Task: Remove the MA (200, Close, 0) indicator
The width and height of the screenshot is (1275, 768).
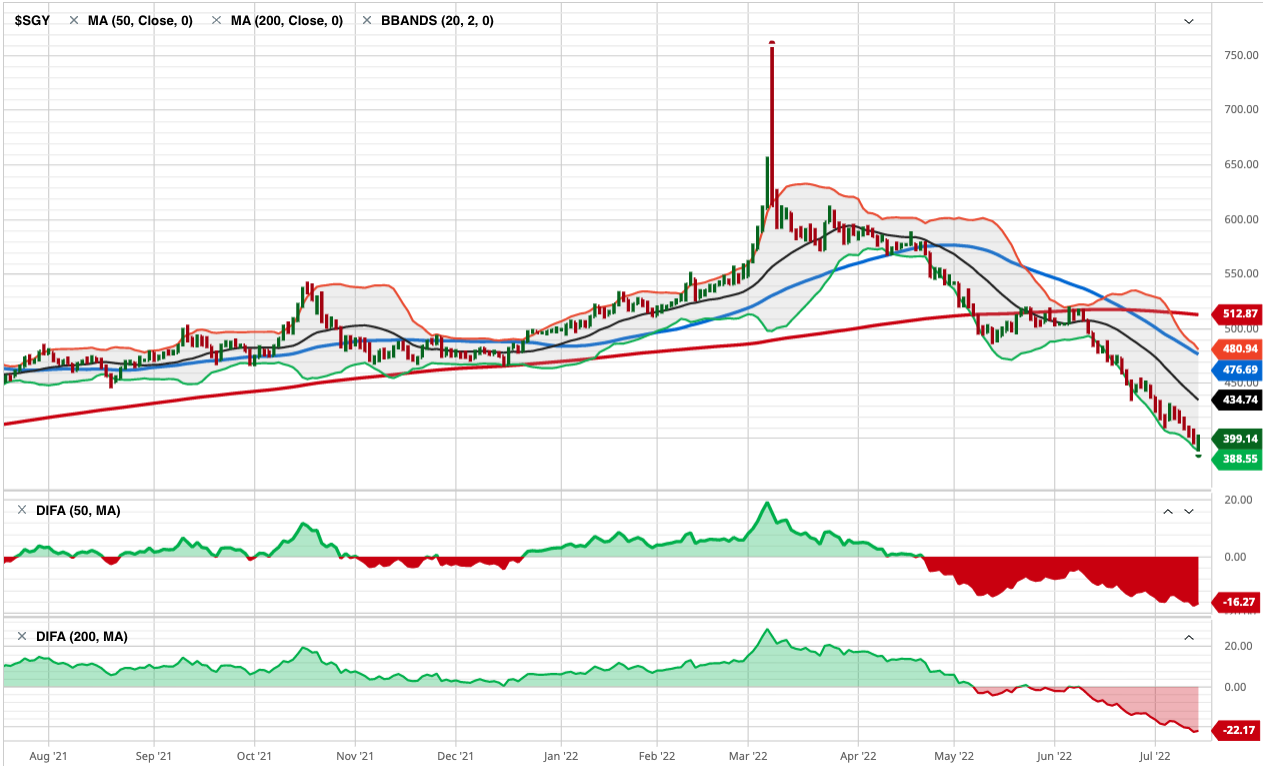Action: click(217, 20)
